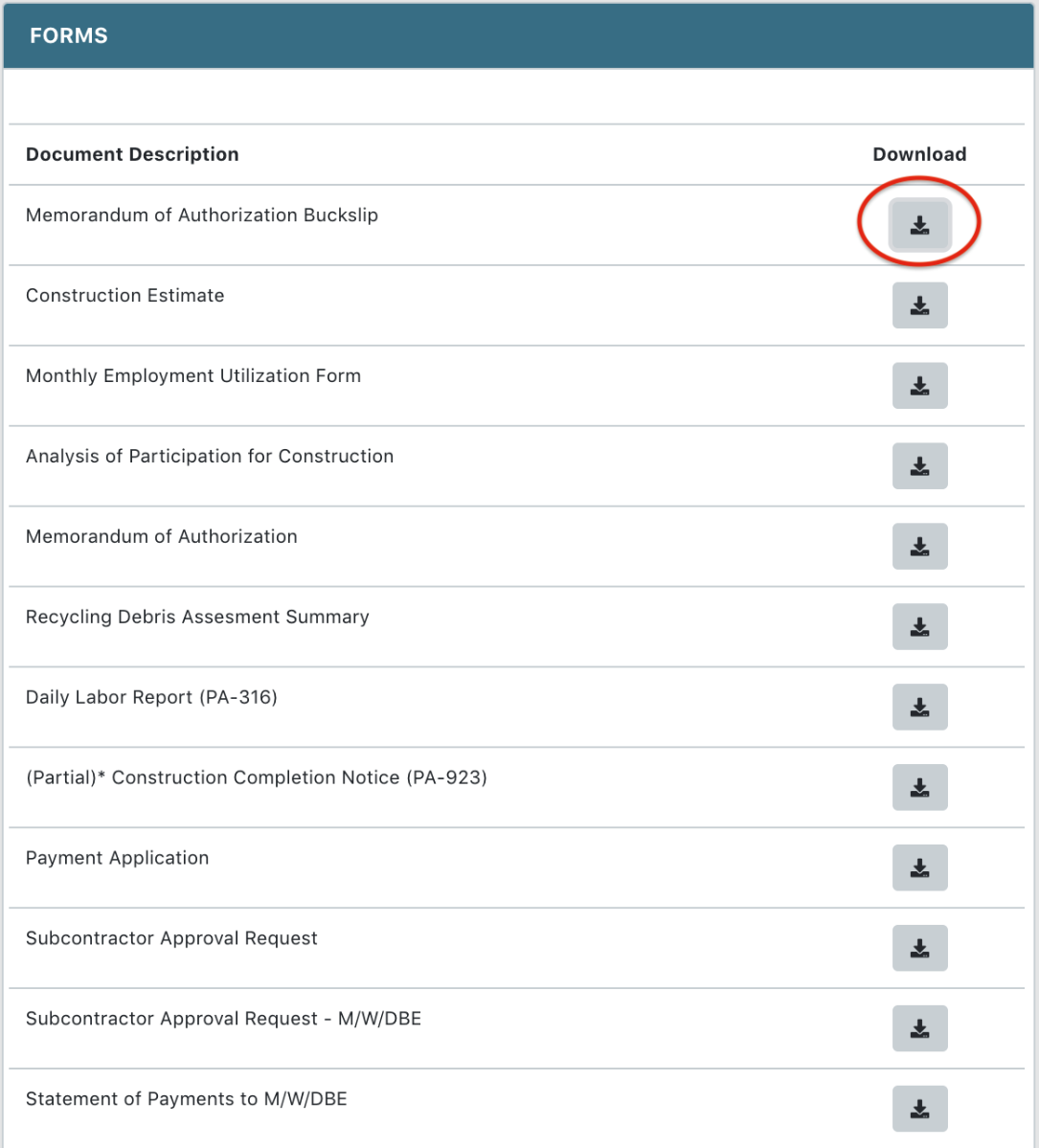Download the Construction Completion Notice (PA-923)
Image resolution: width=1039 pixels, height=1148 pixels.
coord(919,788)
